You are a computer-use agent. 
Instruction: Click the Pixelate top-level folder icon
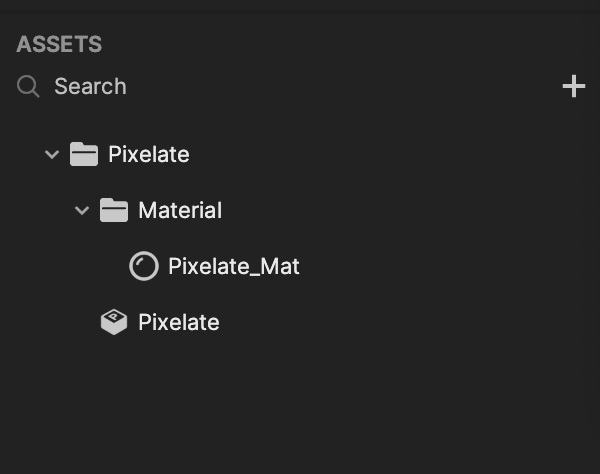pyautogui.click(x=84, y=154)
